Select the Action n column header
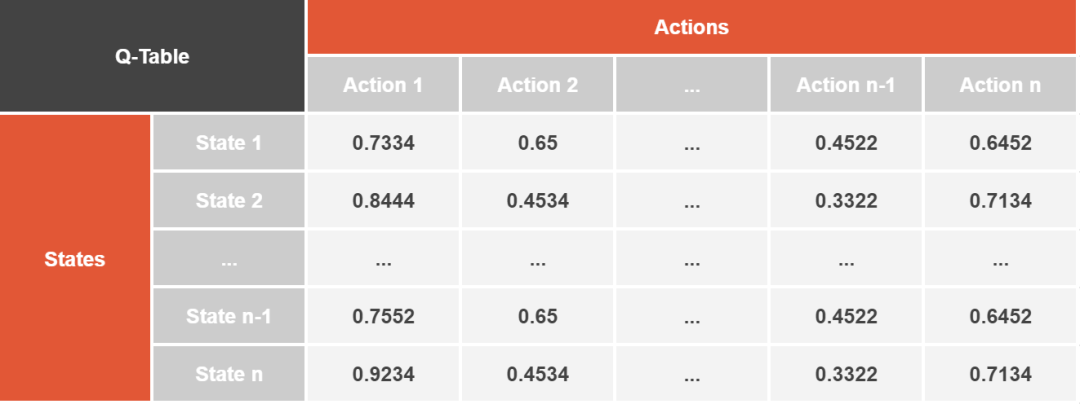Viewport: 1080px width, 404px height. click(1000, 85)
